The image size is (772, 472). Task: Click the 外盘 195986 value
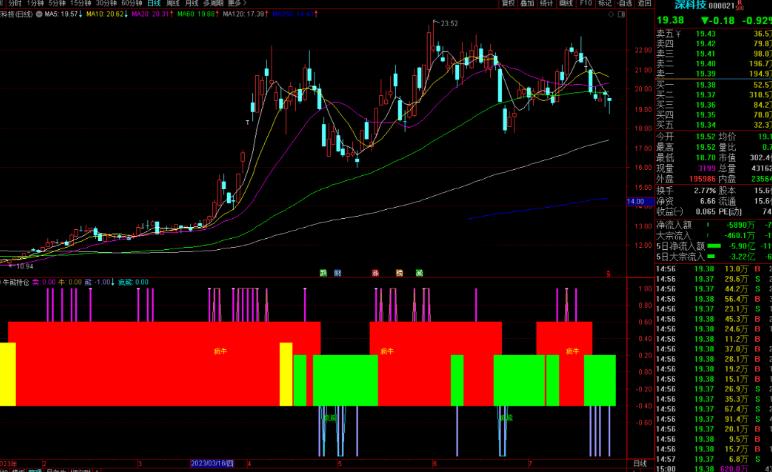coord(703,179)
